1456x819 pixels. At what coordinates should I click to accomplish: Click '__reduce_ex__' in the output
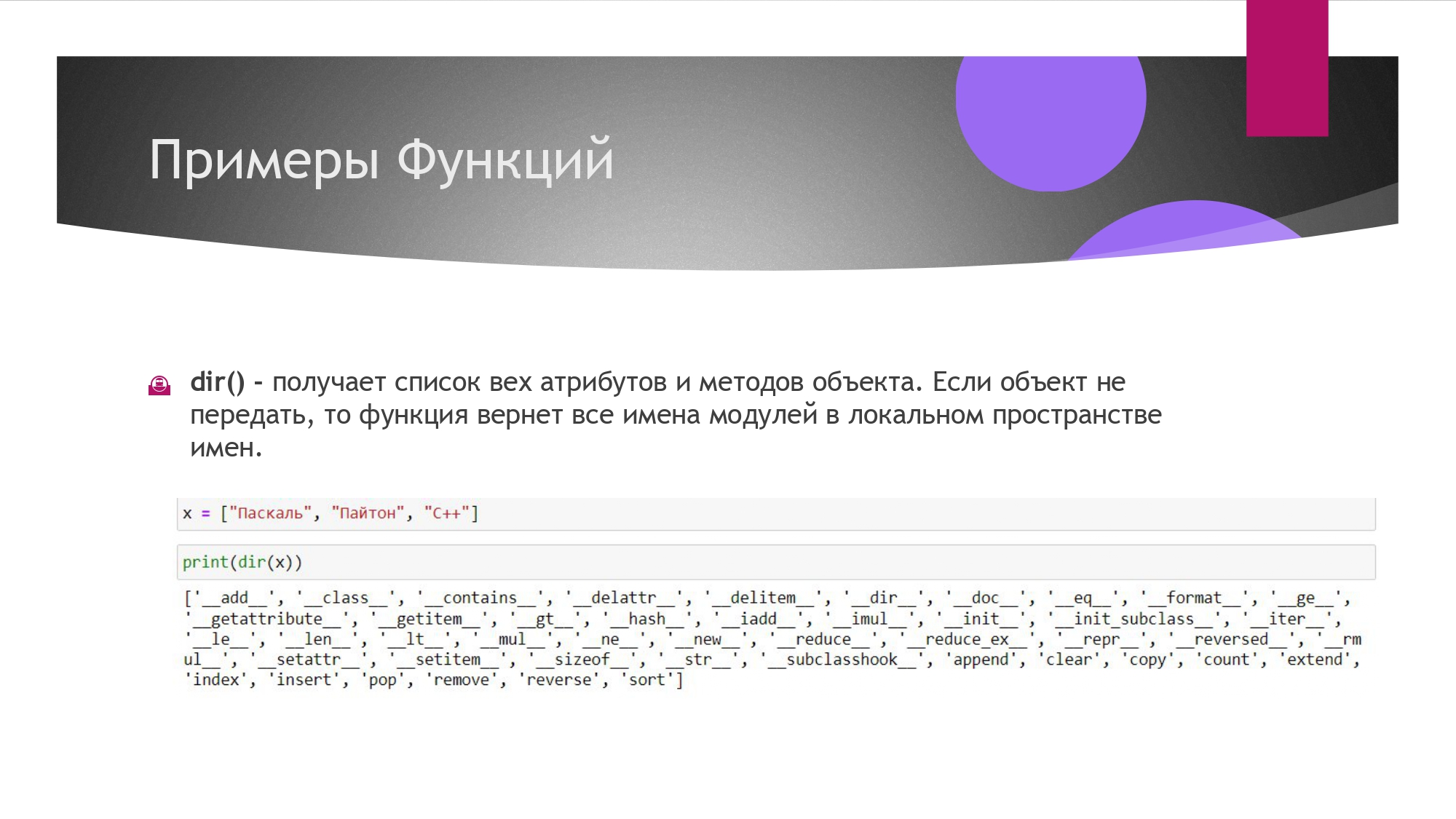tap(967, 640)
